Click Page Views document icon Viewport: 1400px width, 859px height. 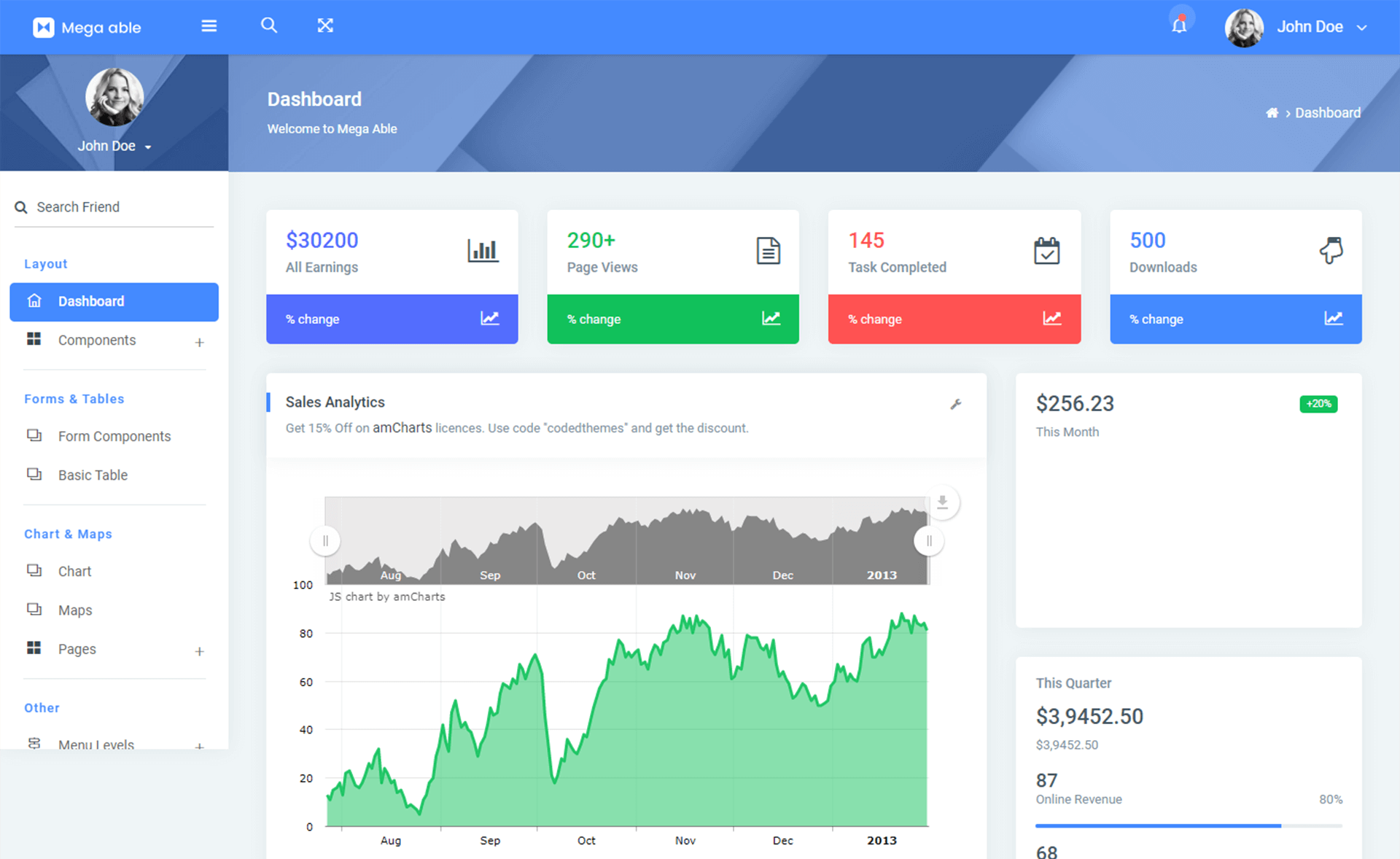click(768, 251)
